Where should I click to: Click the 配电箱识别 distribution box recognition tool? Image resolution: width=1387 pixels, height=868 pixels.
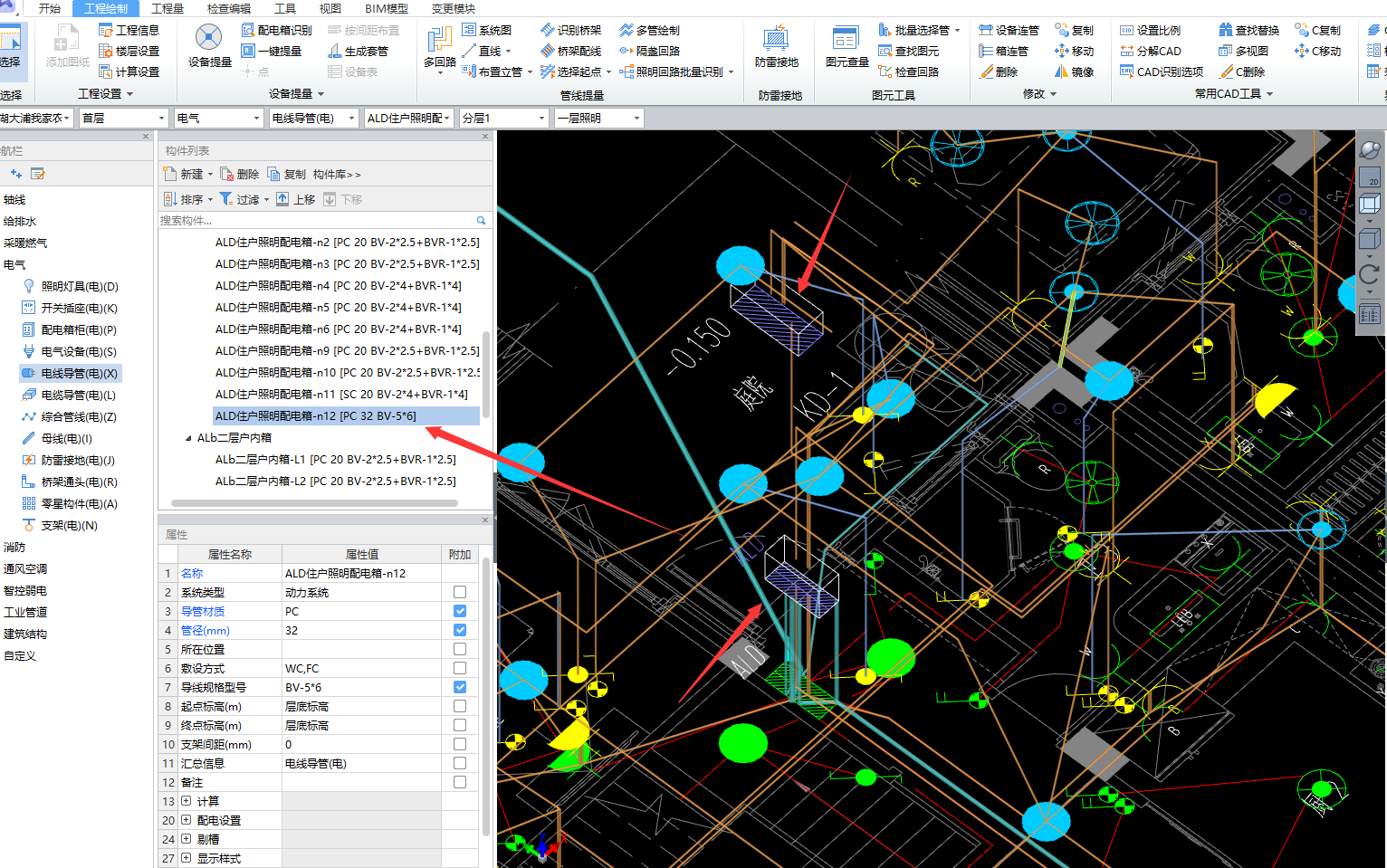[276, 30]
